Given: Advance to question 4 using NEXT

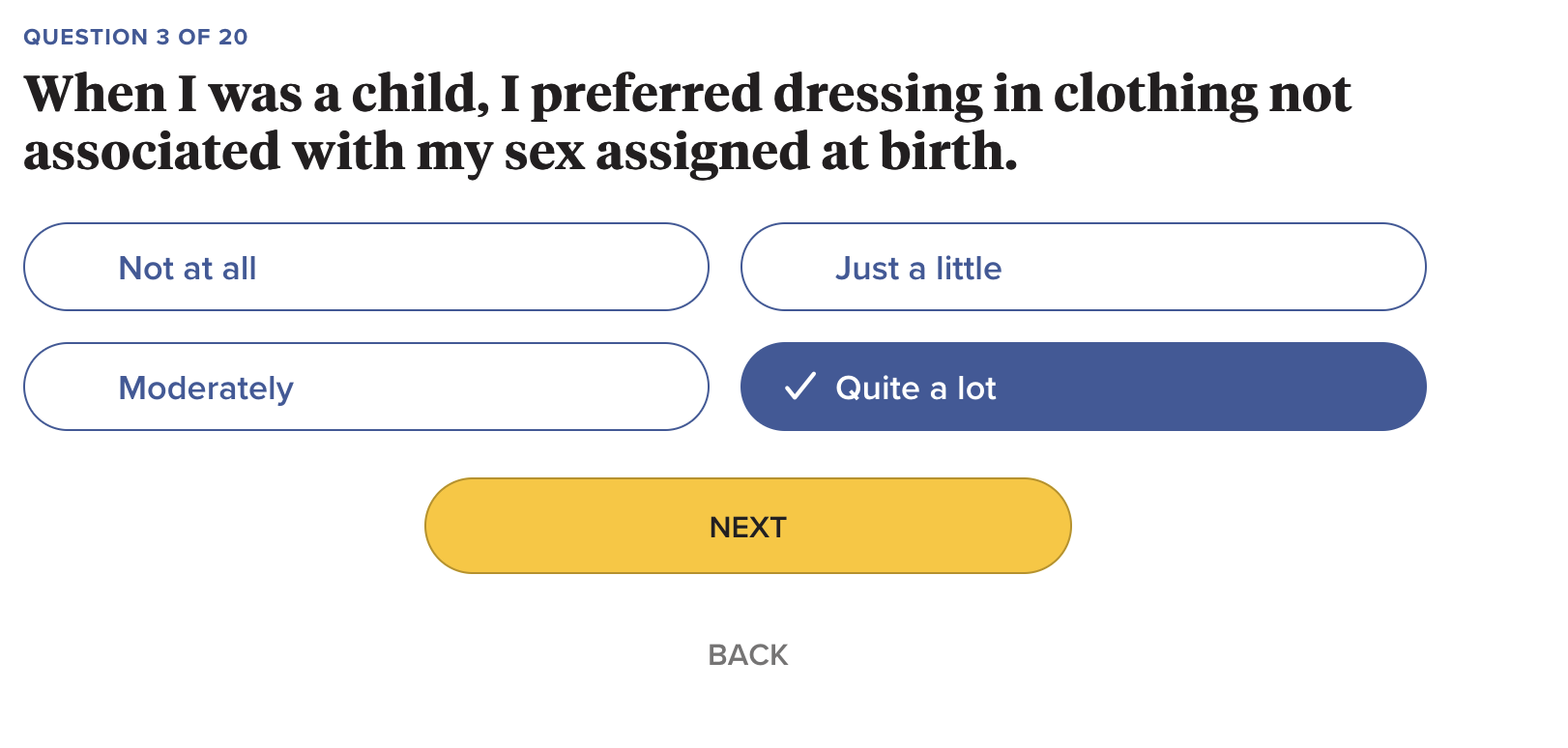Looking at the screenshot, I should [747, 526].
